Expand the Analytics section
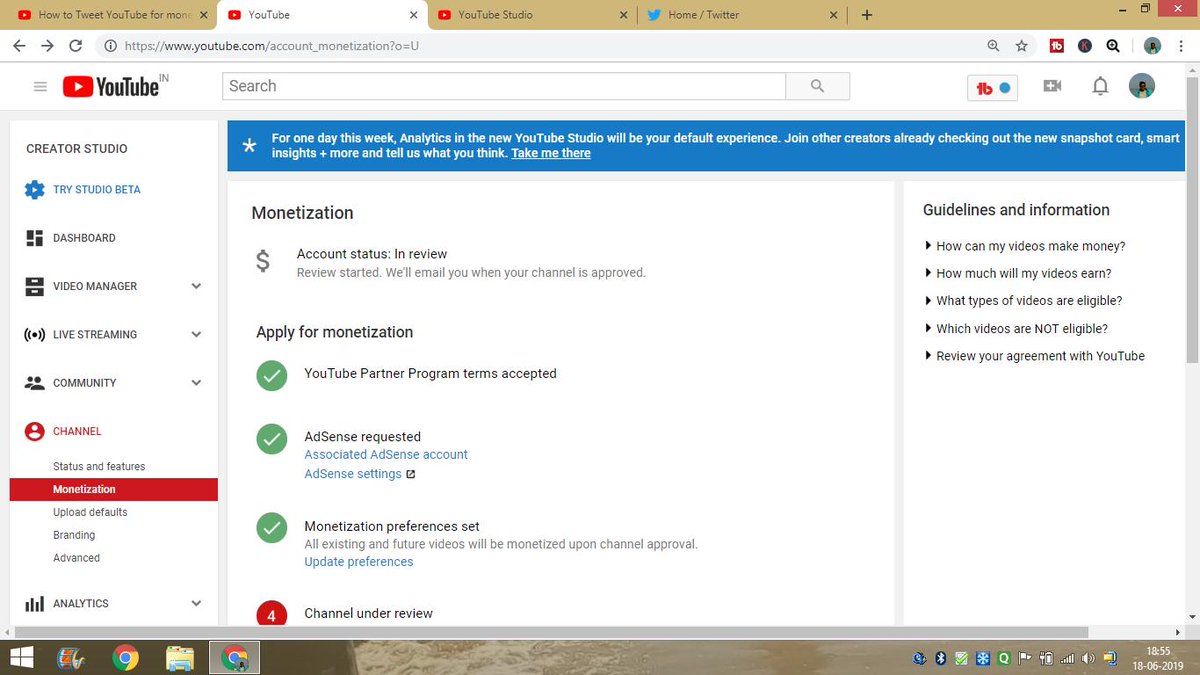The width and height of the screenshot is (1200, 675). tap(196, 604)
